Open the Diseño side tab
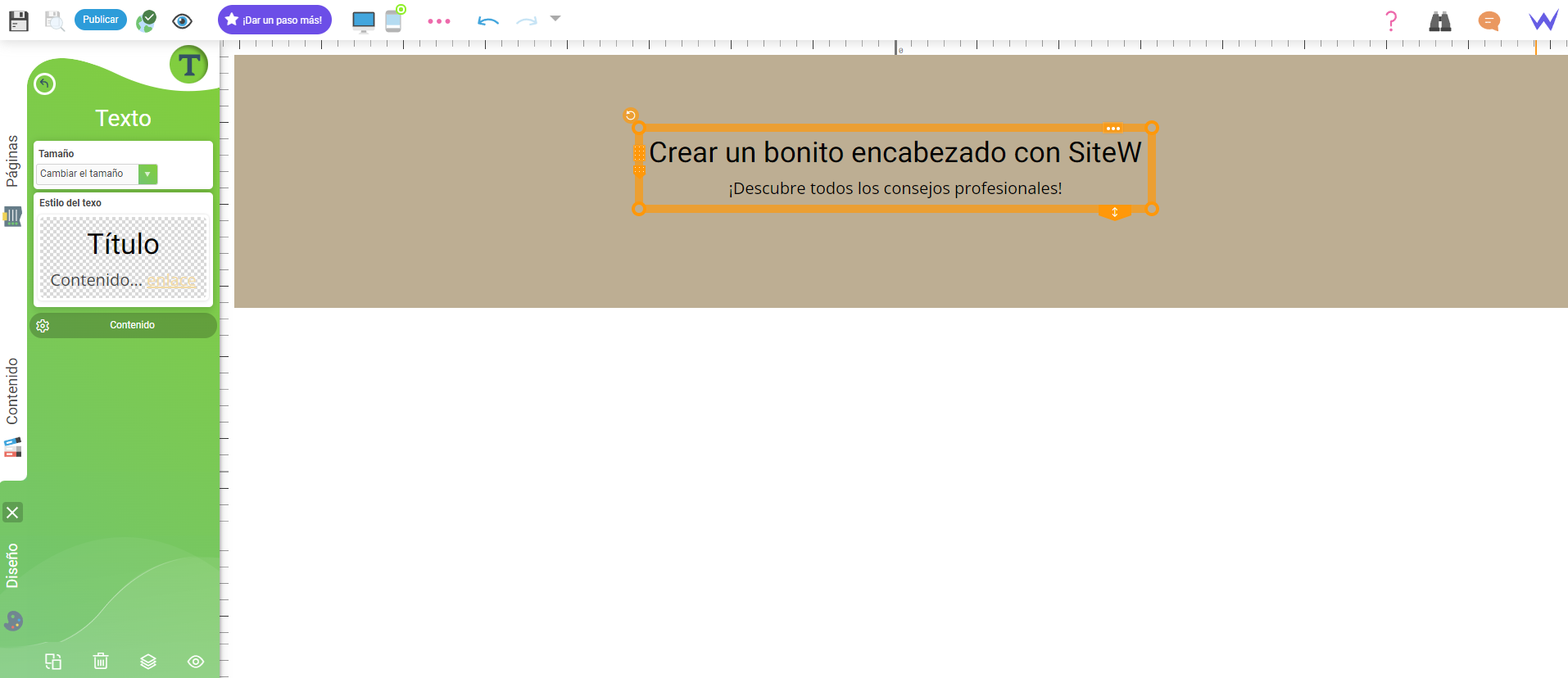Viewport: 1568px width, 678px height. (12, 565)
